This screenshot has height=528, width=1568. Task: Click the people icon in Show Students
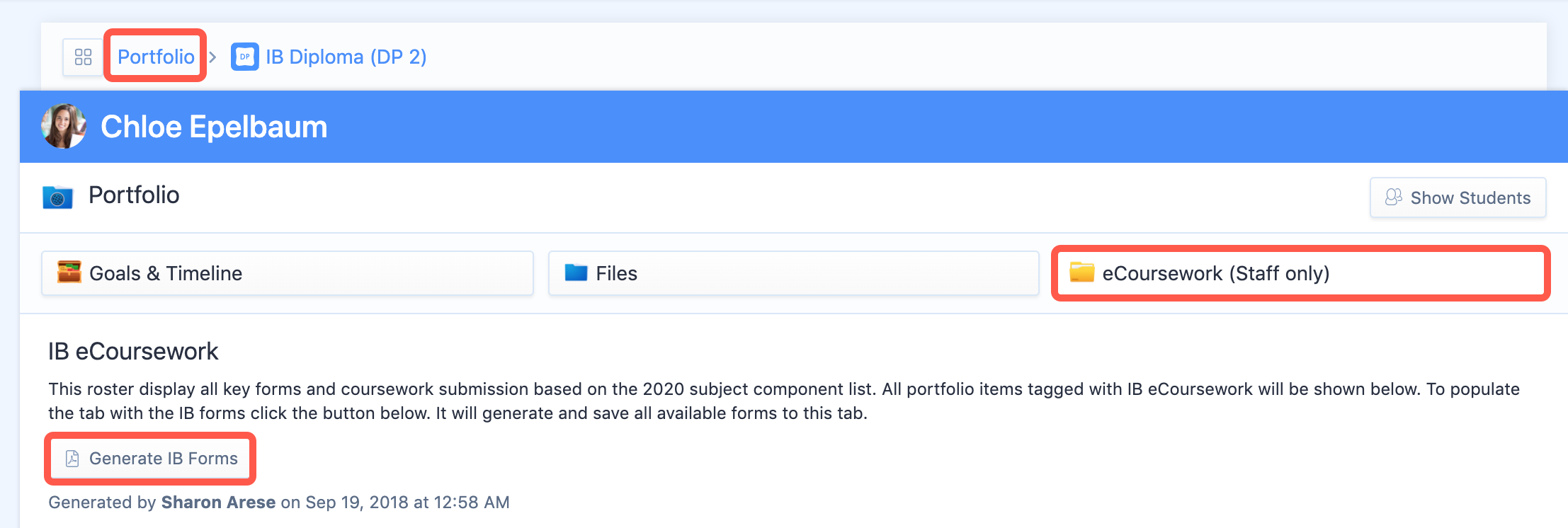1393,197
